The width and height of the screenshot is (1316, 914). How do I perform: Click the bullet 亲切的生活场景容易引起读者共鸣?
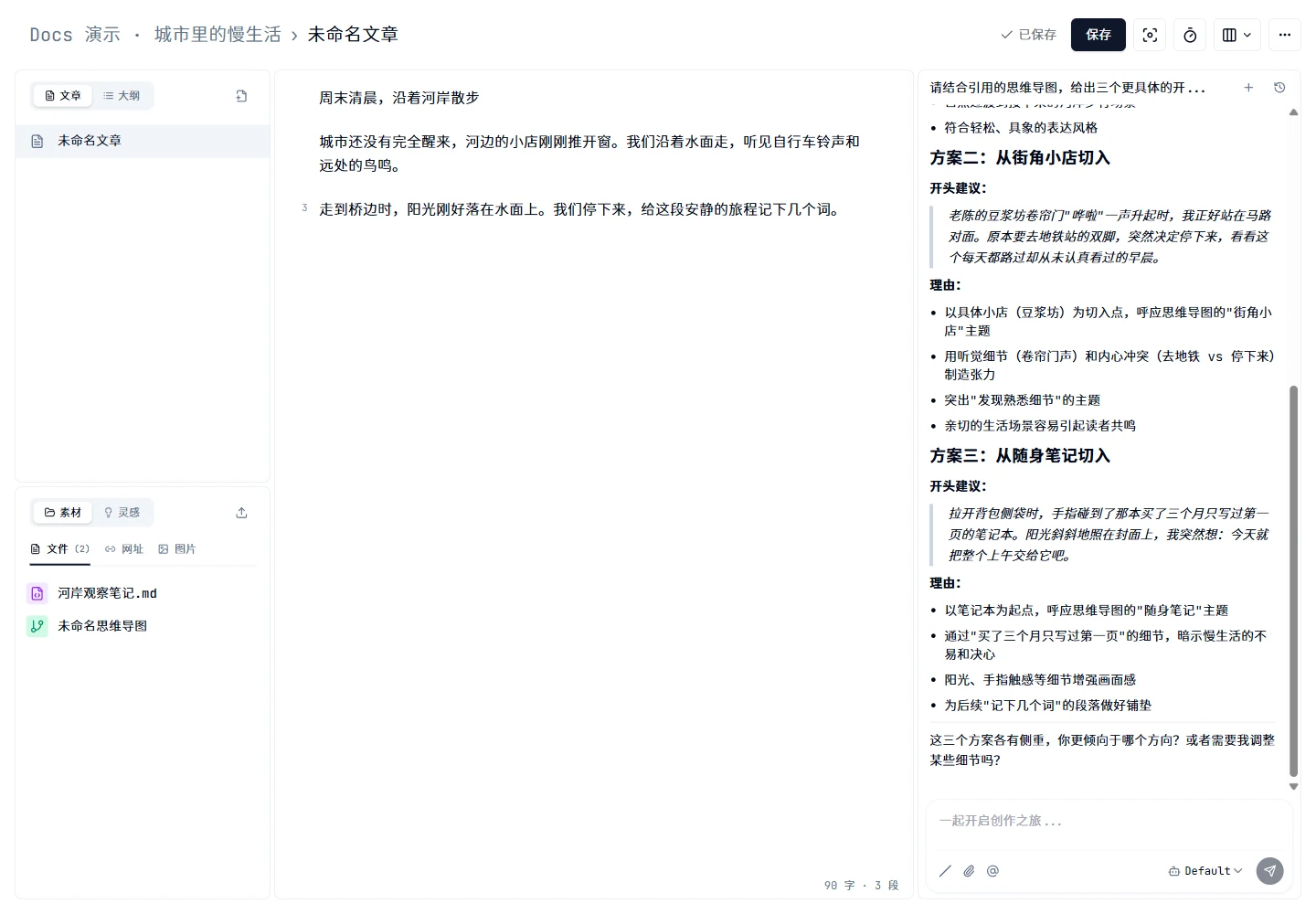(1040, 426)
